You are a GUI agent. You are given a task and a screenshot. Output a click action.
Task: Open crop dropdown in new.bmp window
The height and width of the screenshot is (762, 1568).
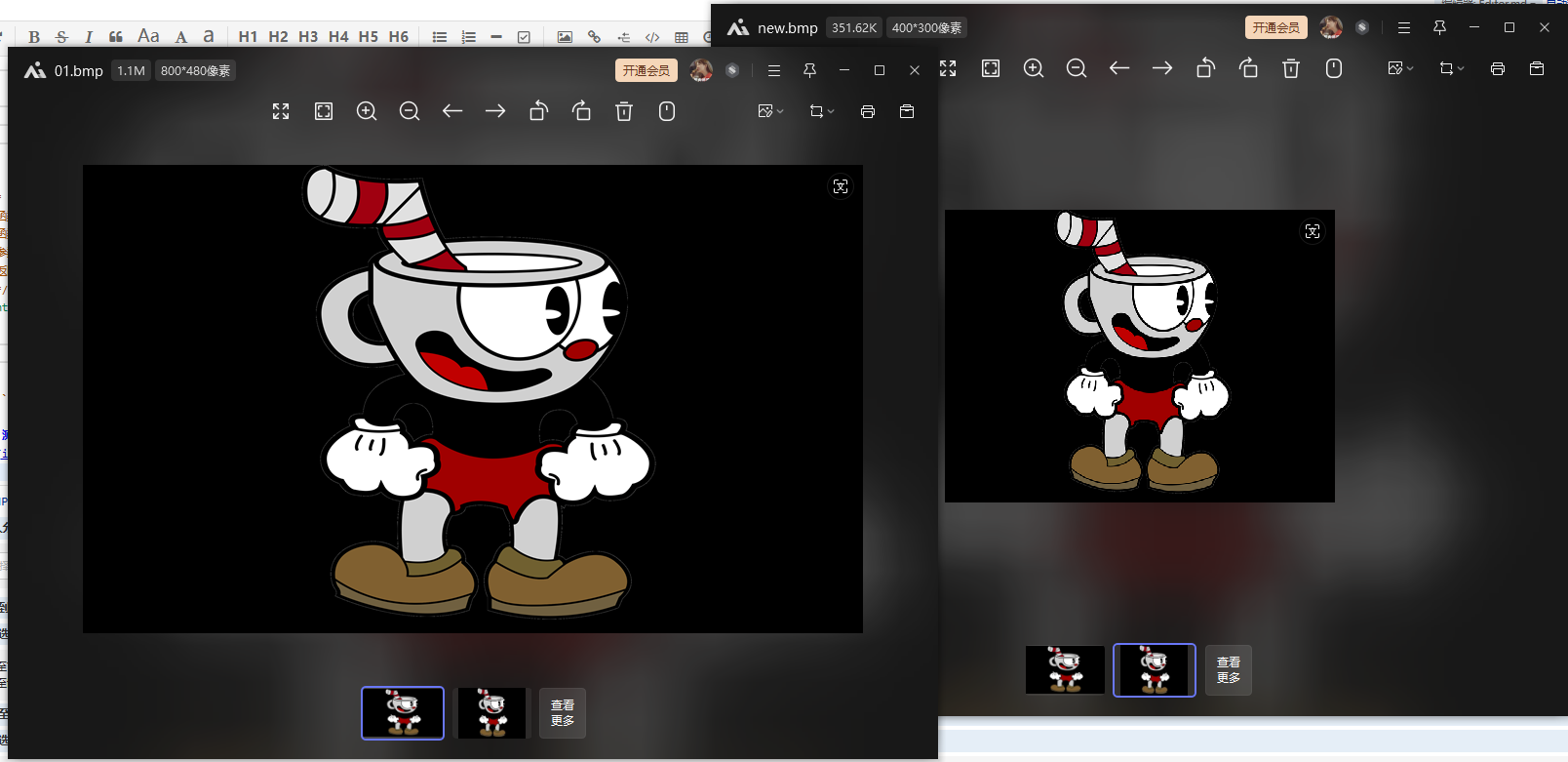(1451, 68)
